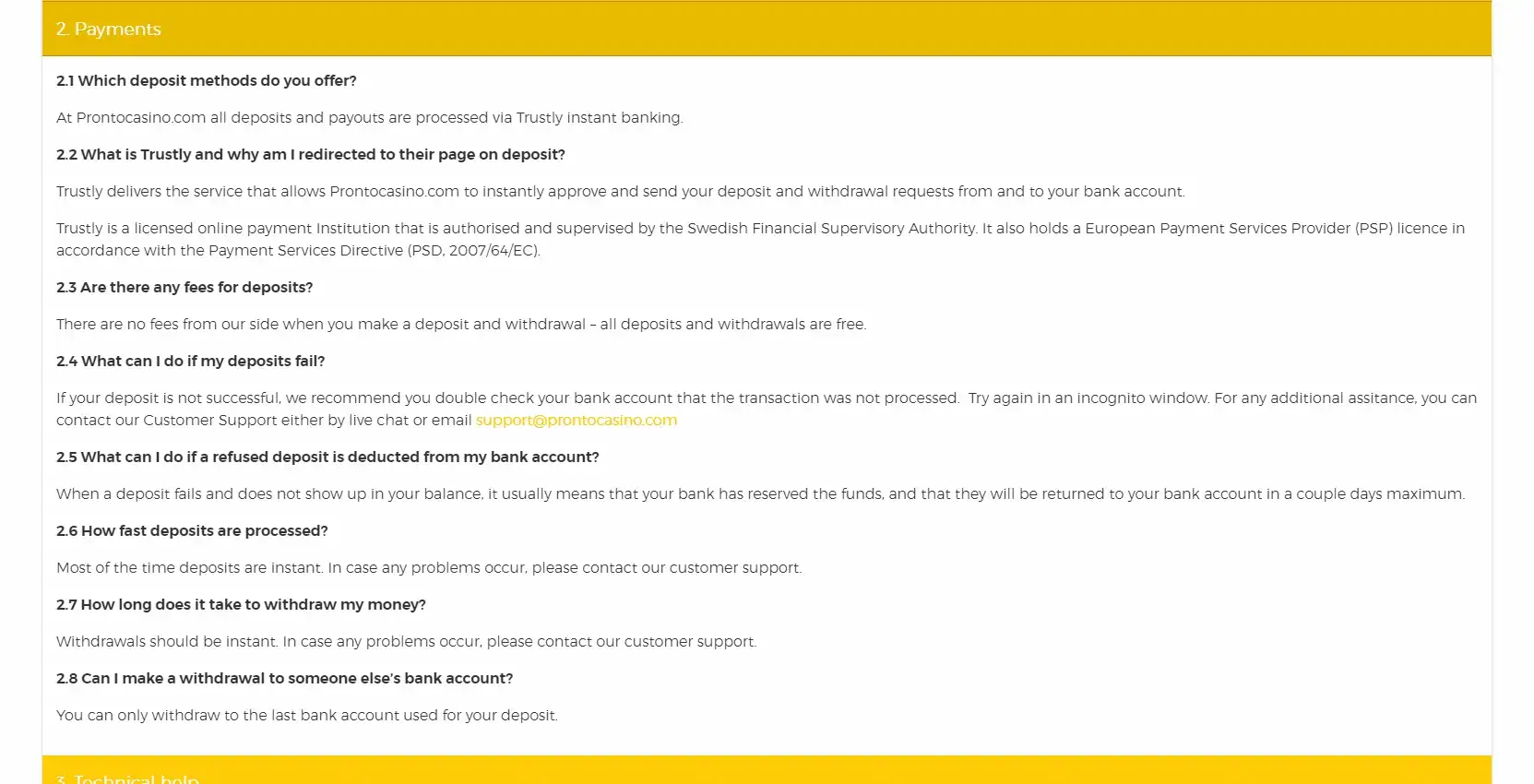Expand the 3. Technical help section
Screen dimensions: 1534x784
pos(127,777)
